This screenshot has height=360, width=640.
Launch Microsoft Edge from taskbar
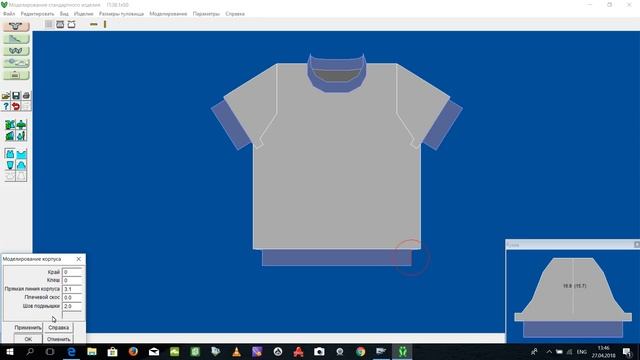point(71,351)
